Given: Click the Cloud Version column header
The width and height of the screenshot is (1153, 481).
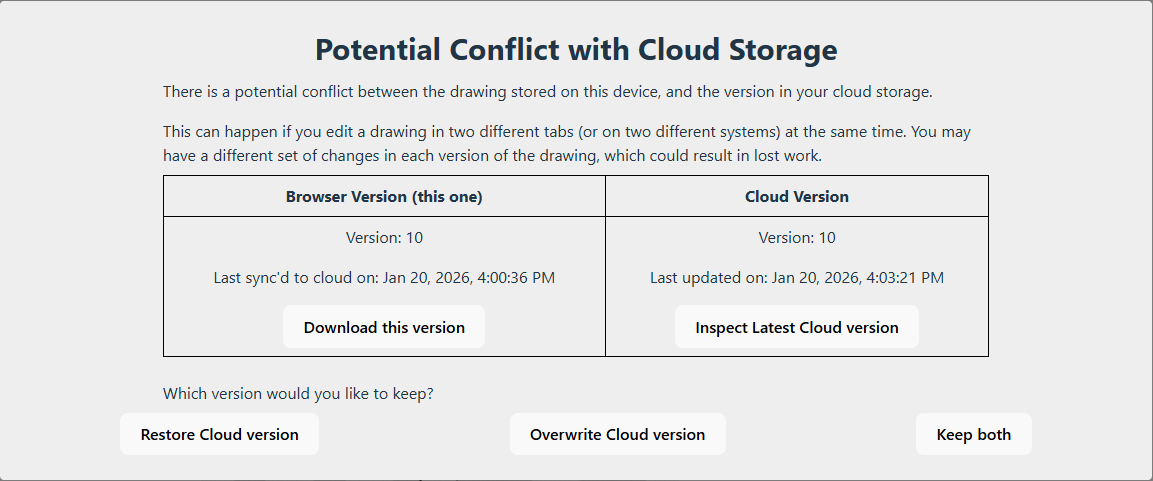Looking at the screenshot, I should click(796, 197).
